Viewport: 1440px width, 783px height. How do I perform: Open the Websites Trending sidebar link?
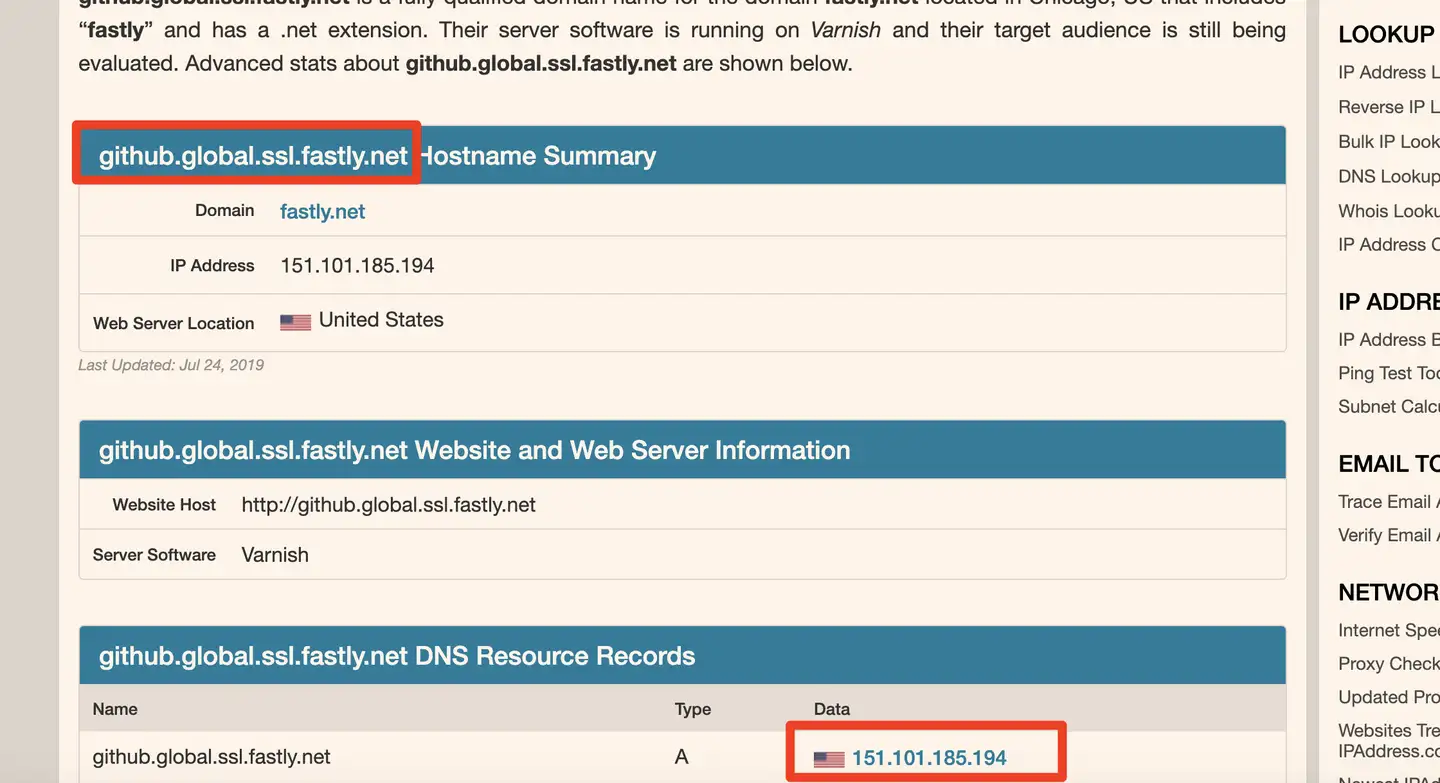(x=1388, y=741)
